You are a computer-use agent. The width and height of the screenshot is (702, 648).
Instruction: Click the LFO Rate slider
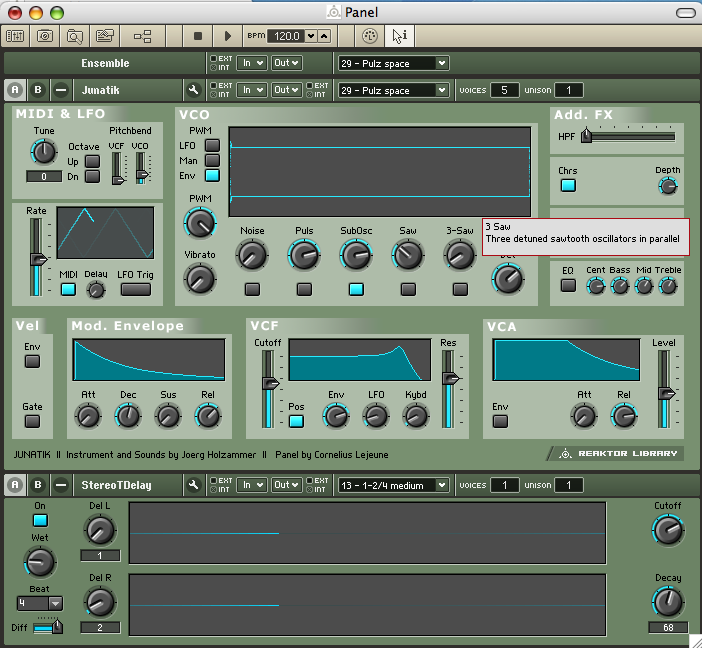coord(37,257)
